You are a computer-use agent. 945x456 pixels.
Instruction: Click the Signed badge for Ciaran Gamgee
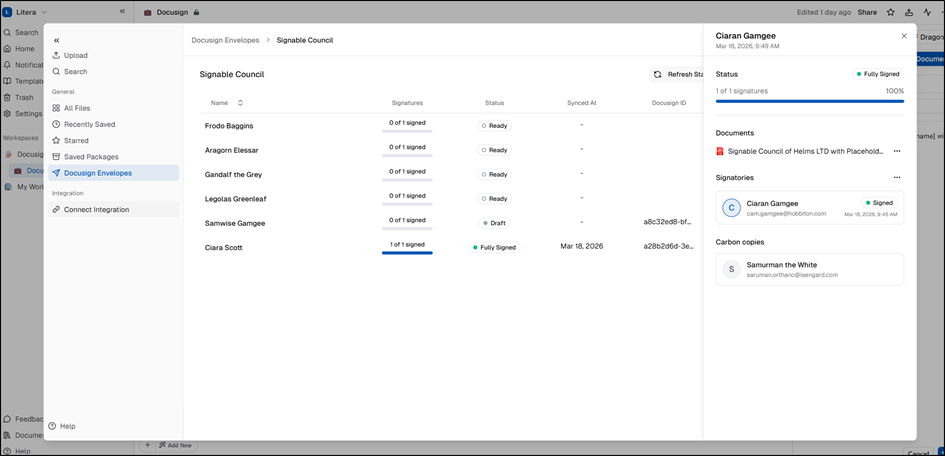(879, 203)
